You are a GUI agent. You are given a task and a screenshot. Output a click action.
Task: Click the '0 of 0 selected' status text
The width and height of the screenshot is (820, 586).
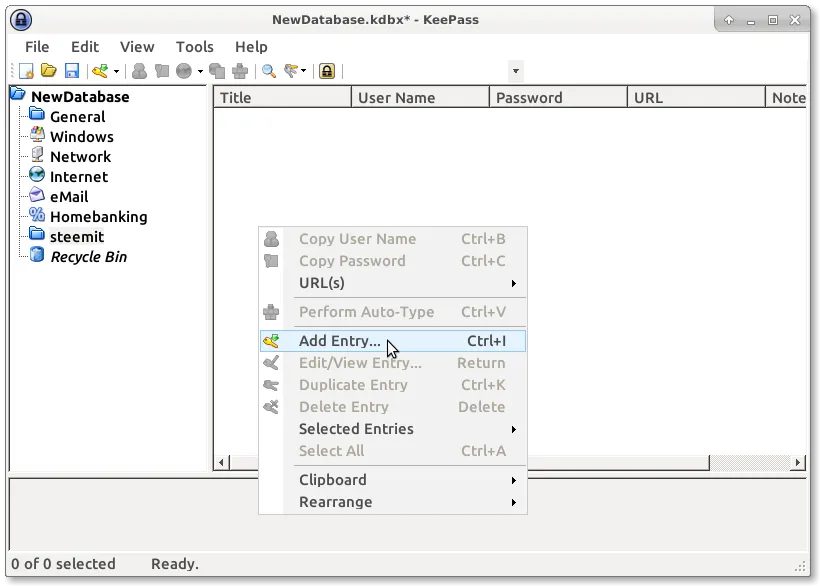(x=63, y=564)
